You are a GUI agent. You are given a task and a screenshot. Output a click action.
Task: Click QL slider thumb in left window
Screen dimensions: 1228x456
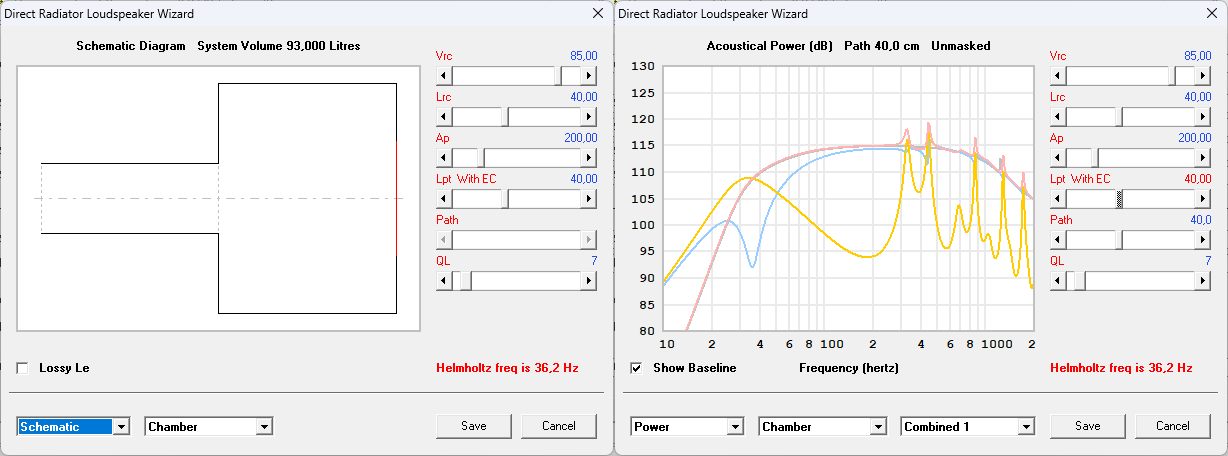[468, 281]
